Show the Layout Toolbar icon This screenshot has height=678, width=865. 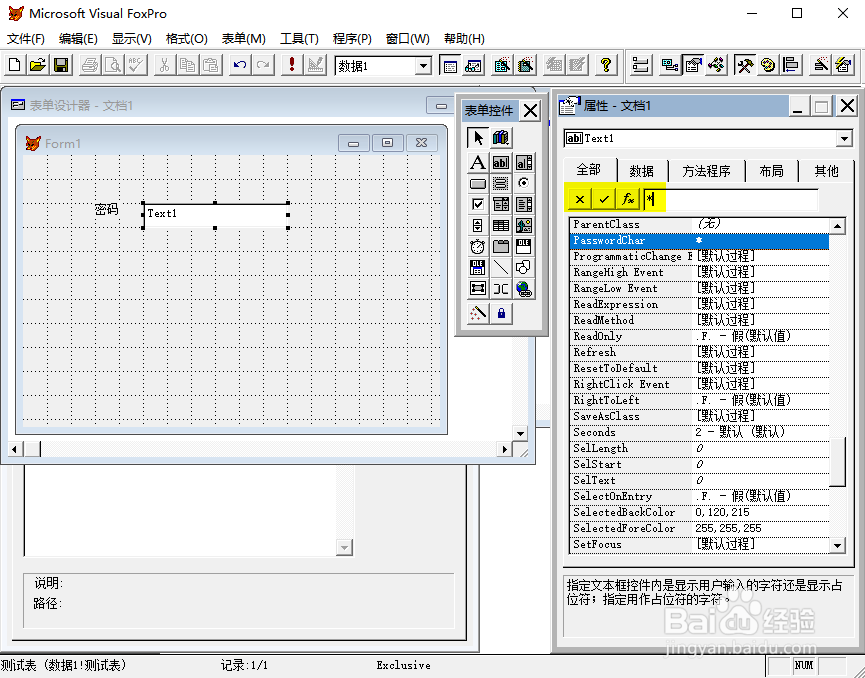coord(791,66)
